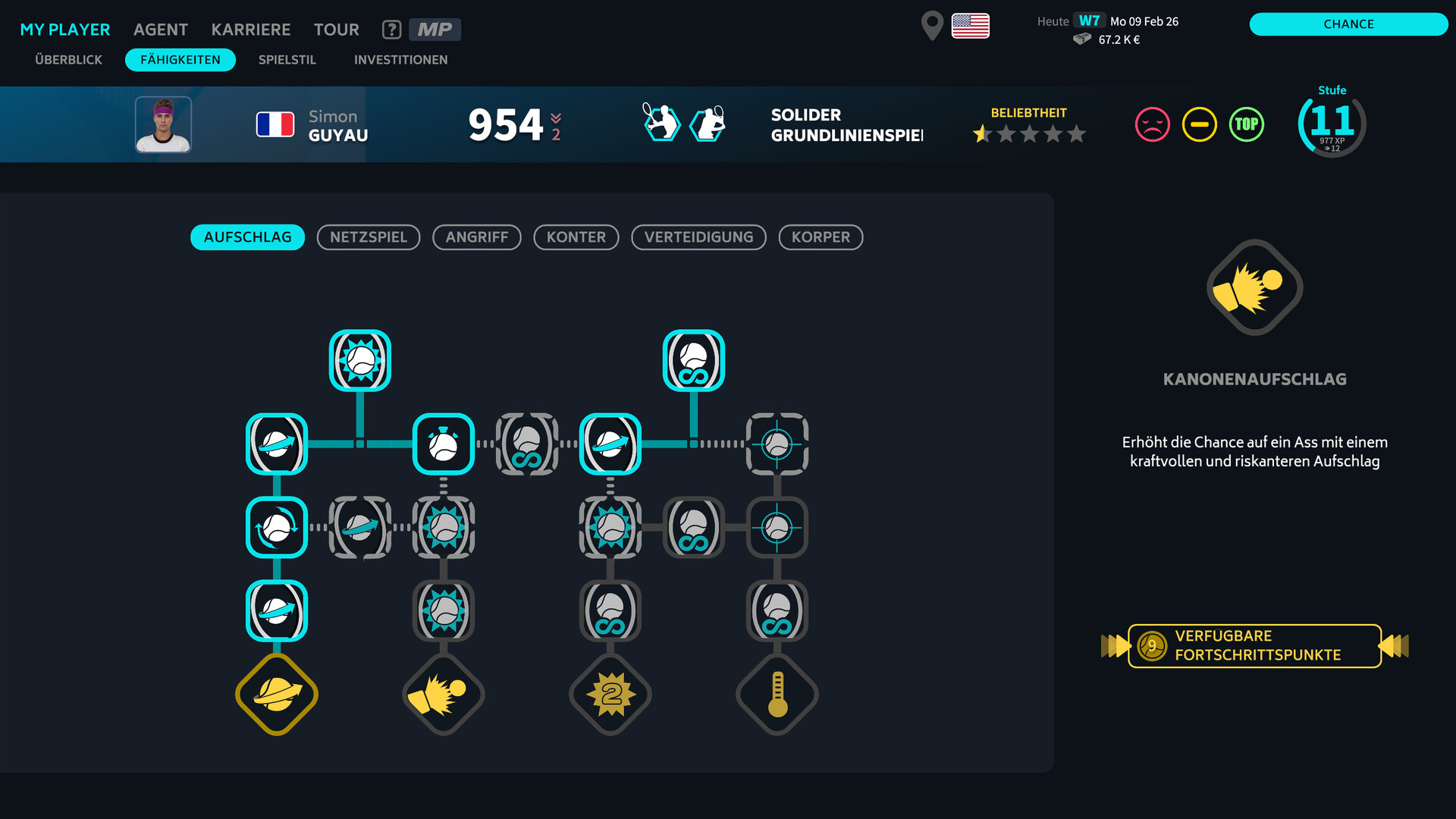Open the help question mark icon
Image resolution: width=1456 pixels, height=819 pixels.
[391, 30]
